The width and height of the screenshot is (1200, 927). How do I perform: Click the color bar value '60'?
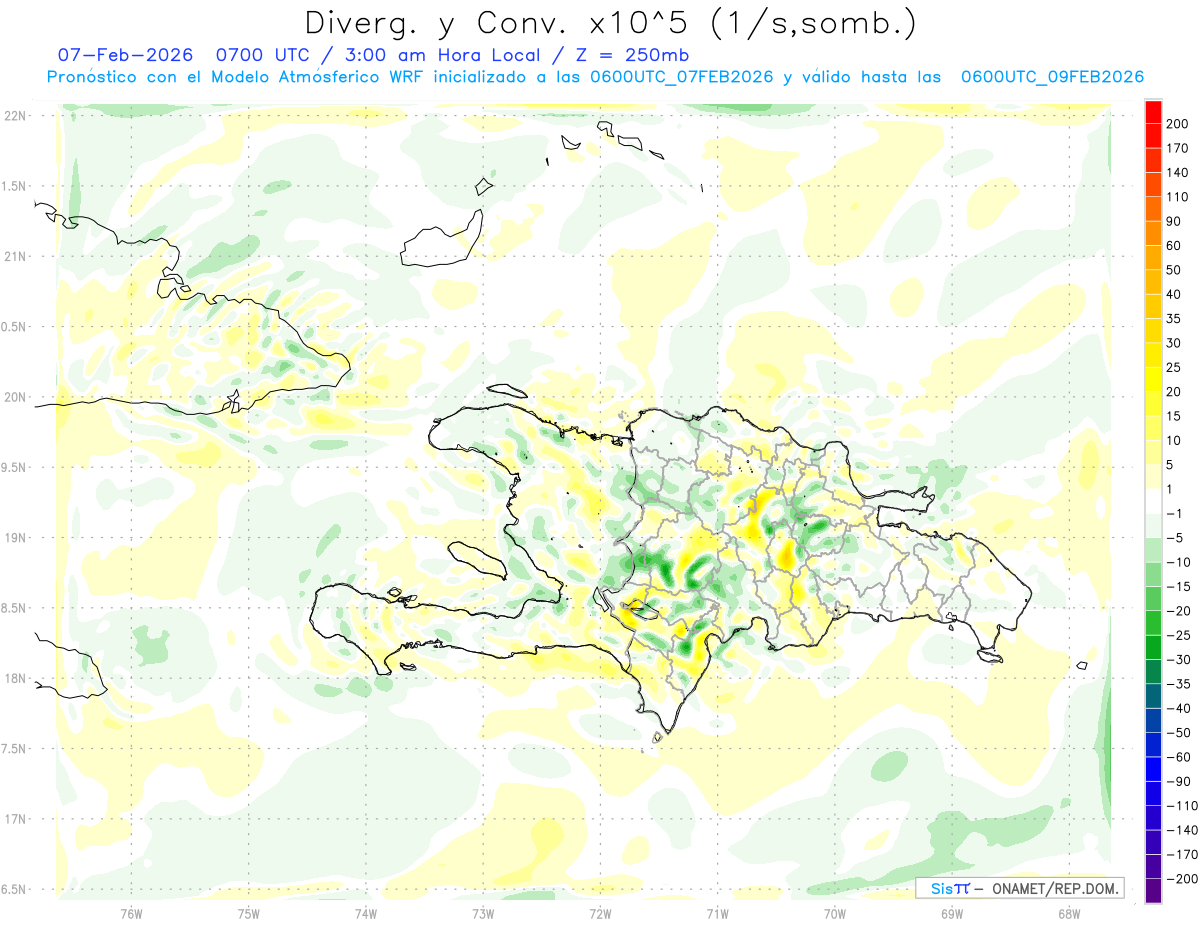coord(1175,246)
